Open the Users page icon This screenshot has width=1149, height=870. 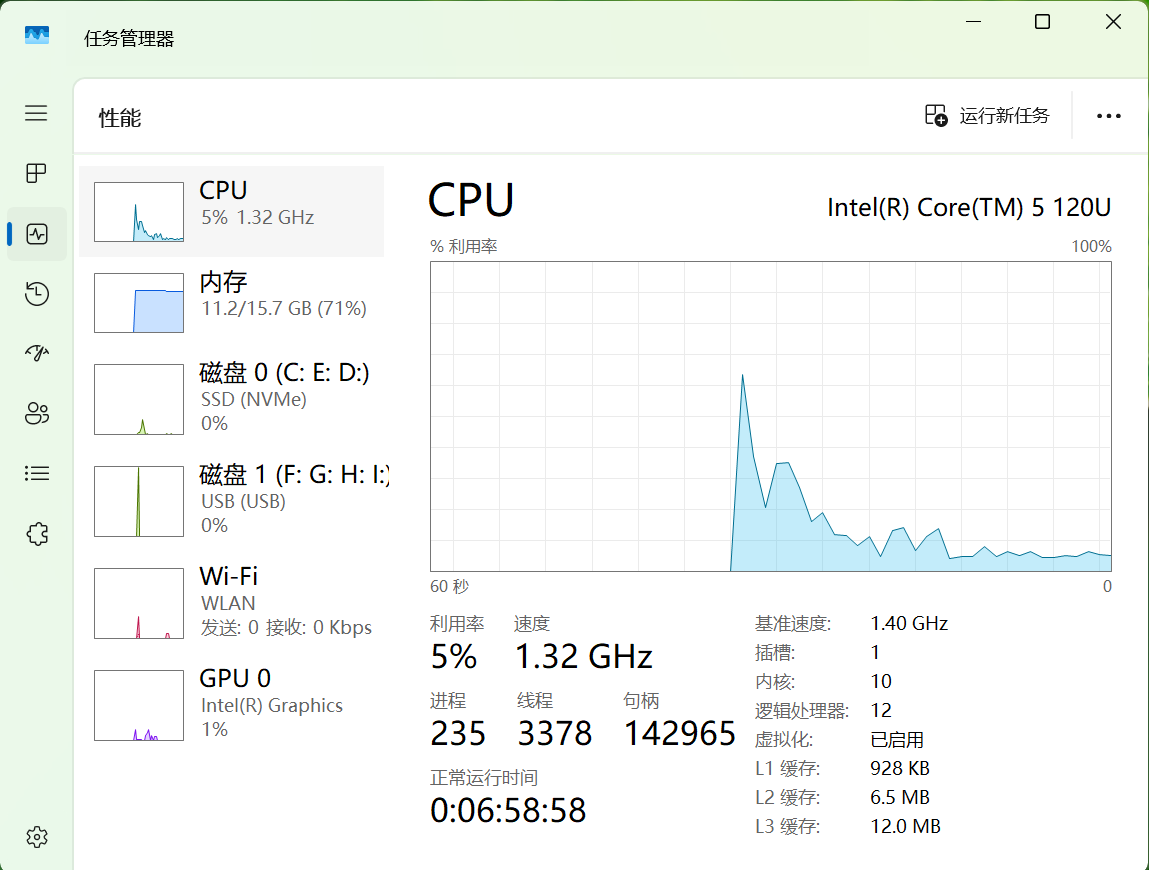(x=36, y=413)
